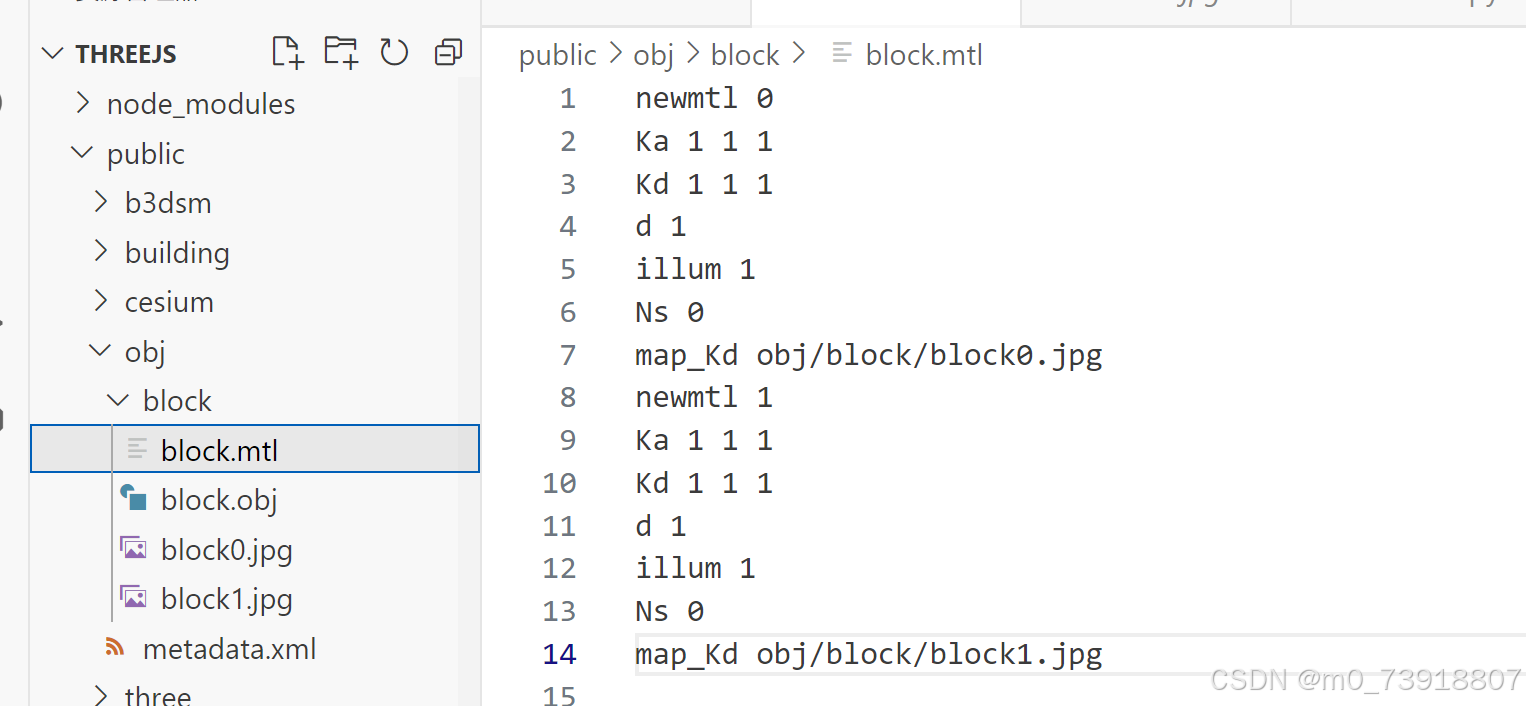Viewport: 1526px width, 706px height.
Task: Click the public breadcrumb segment
Action: pyautogui.click(x=557, y=55)
